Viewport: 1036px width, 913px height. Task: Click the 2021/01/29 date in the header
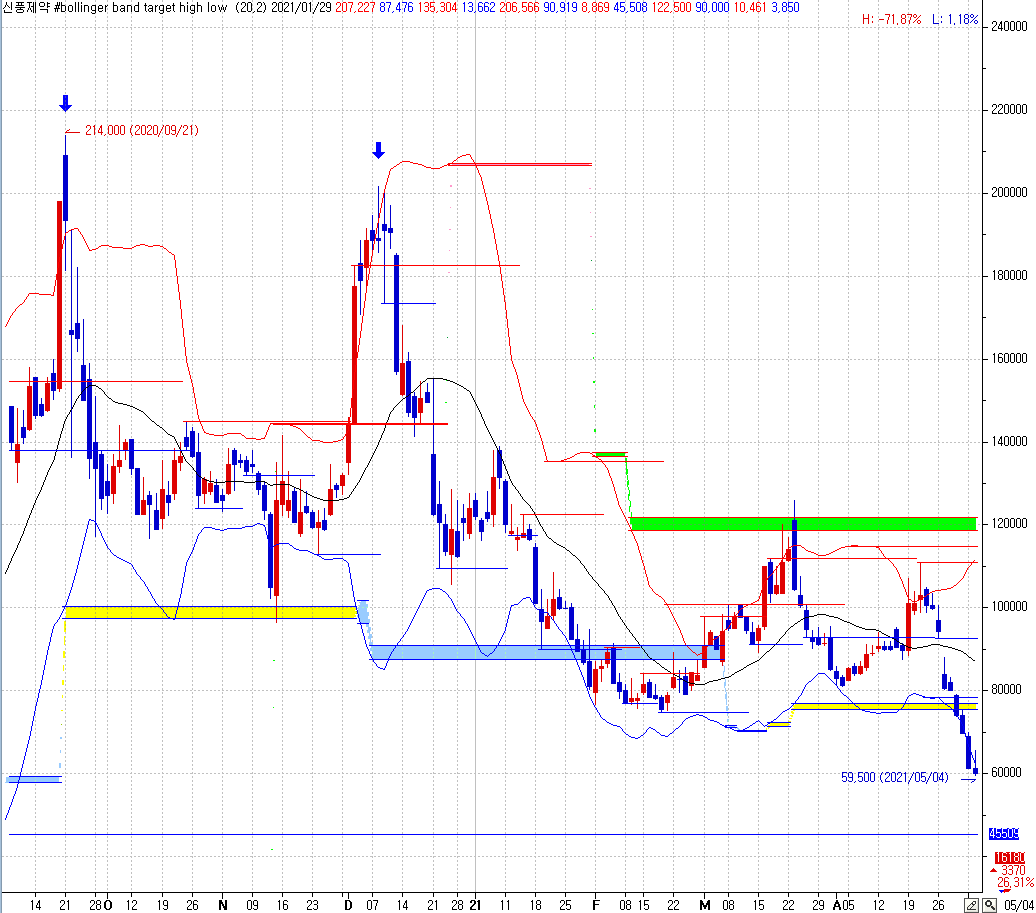pos(301,7)
